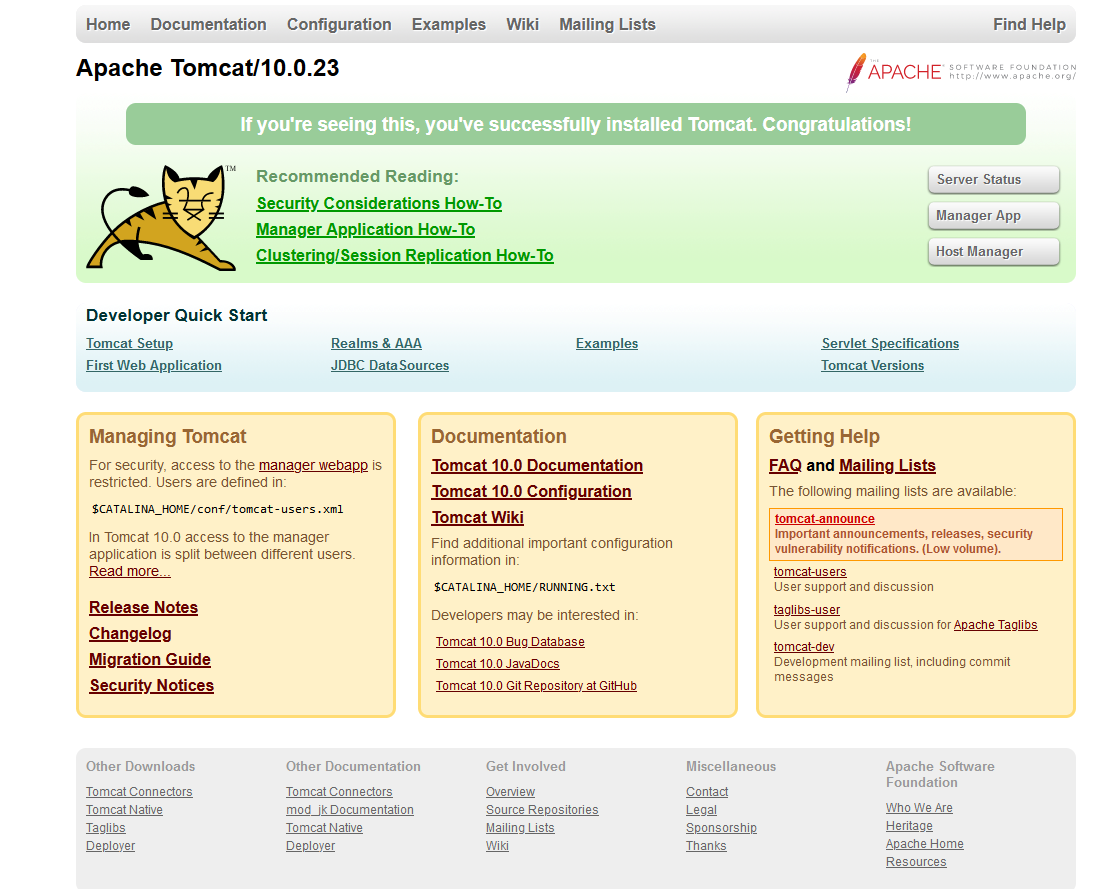Viewport: 1112px width, 889px height.
Task: Click Tomcat Connectors under Other Downloads
Action: [x=139, y=792]
